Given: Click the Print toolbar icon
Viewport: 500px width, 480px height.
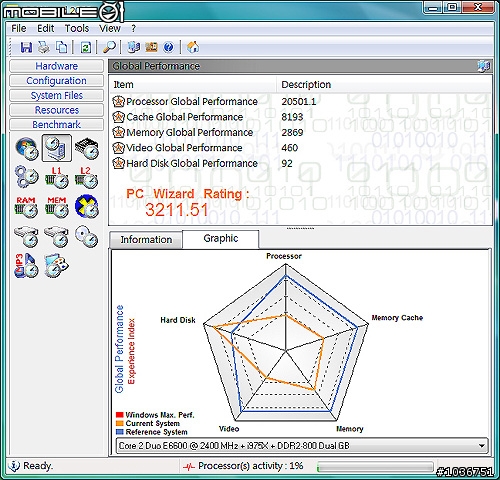Looking at the screenshot, I should (x=44, y=47).
